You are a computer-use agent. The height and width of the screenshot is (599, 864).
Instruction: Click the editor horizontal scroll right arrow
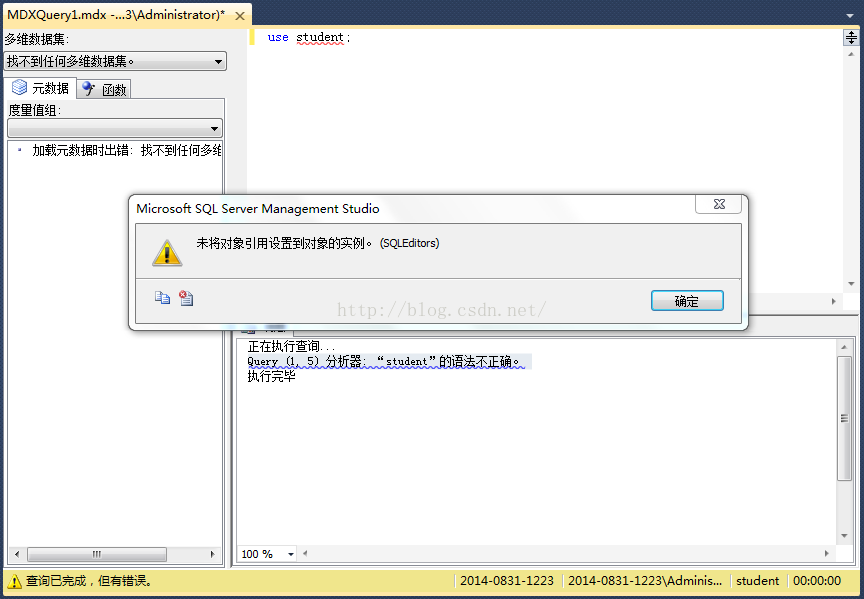pos(833,301)
